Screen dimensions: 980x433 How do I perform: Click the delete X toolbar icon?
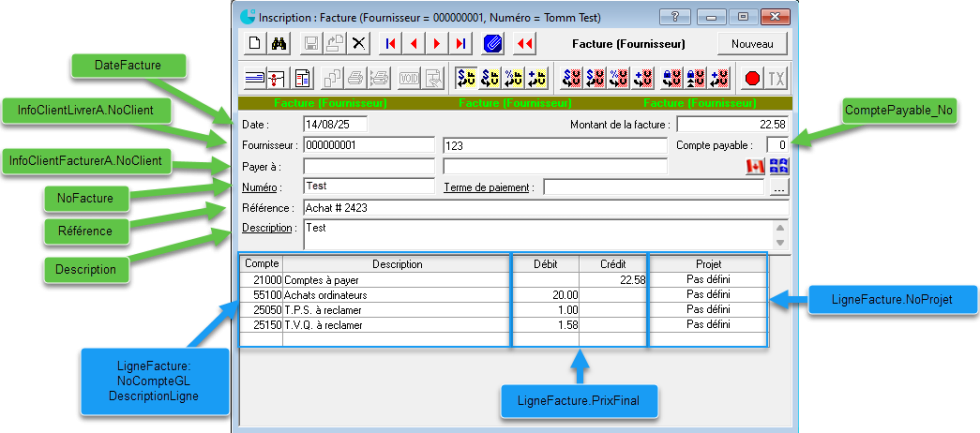[359, 44]
